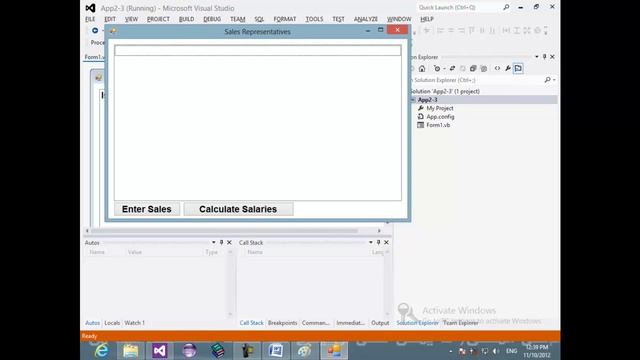
Task: Click the Quick Launch search magnifier icon
Action: (x=506, y=7)
